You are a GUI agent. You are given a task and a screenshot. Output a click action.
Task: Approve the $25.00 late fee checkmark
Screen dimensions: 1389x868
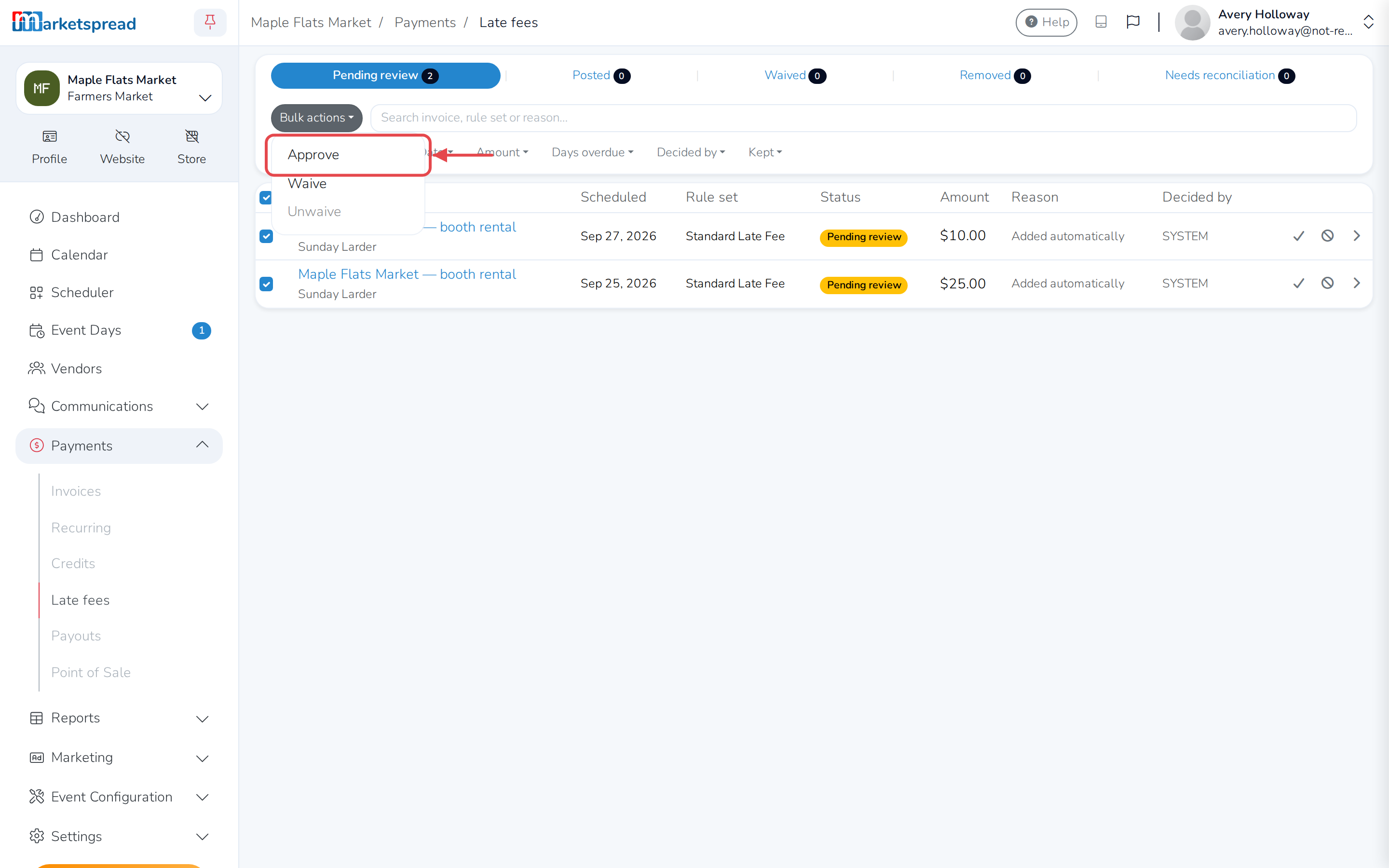[x=1299, y=283]
